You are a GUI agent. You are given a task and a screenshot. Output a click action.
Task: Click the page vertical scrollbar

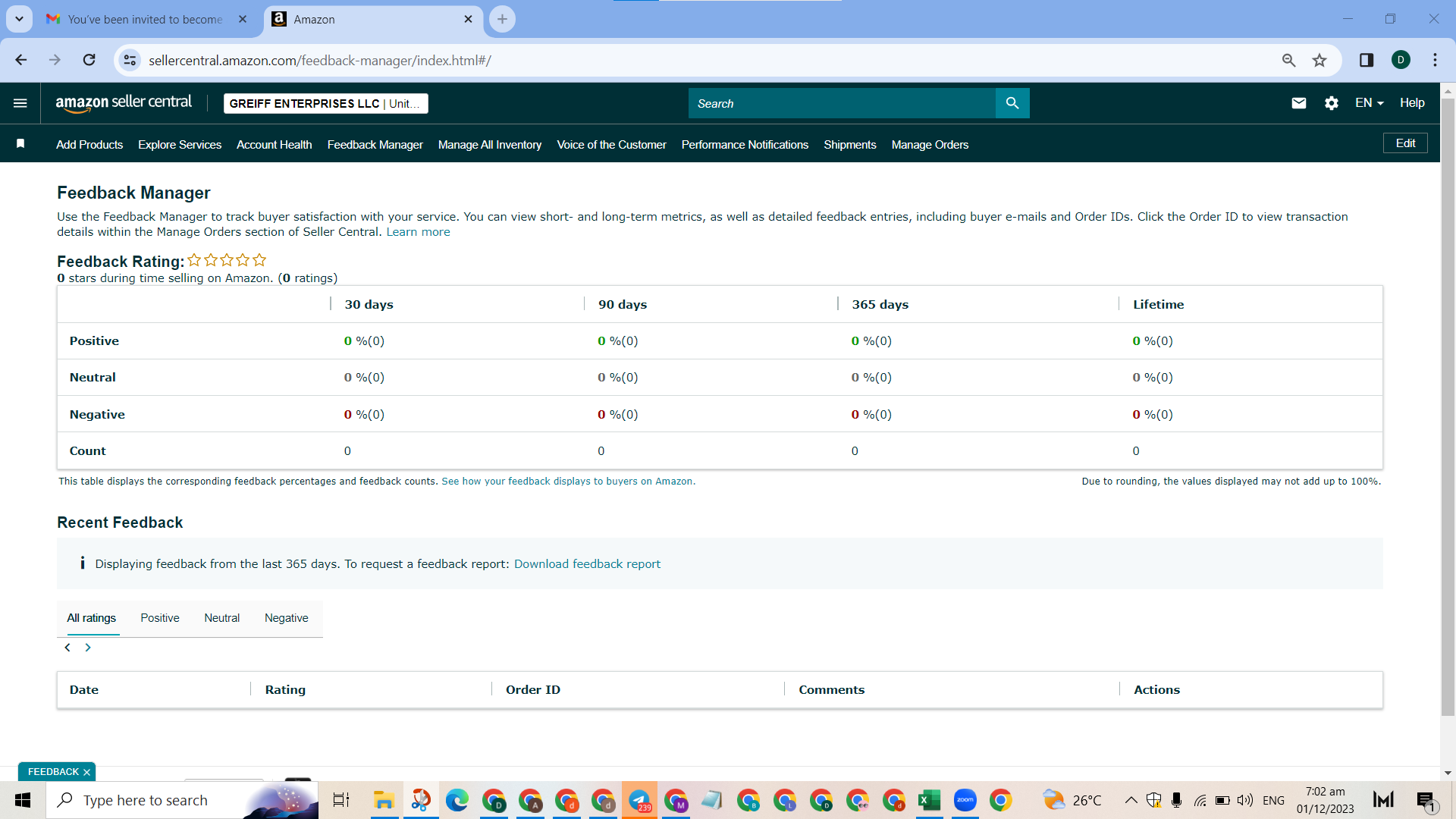[x=1448, y=406]
